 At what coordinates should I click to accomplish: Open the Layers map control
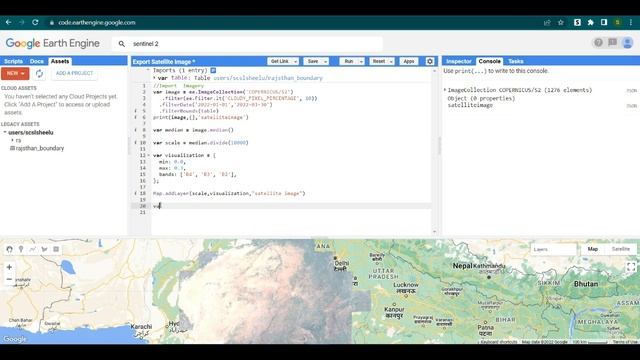tap(553, 249)
